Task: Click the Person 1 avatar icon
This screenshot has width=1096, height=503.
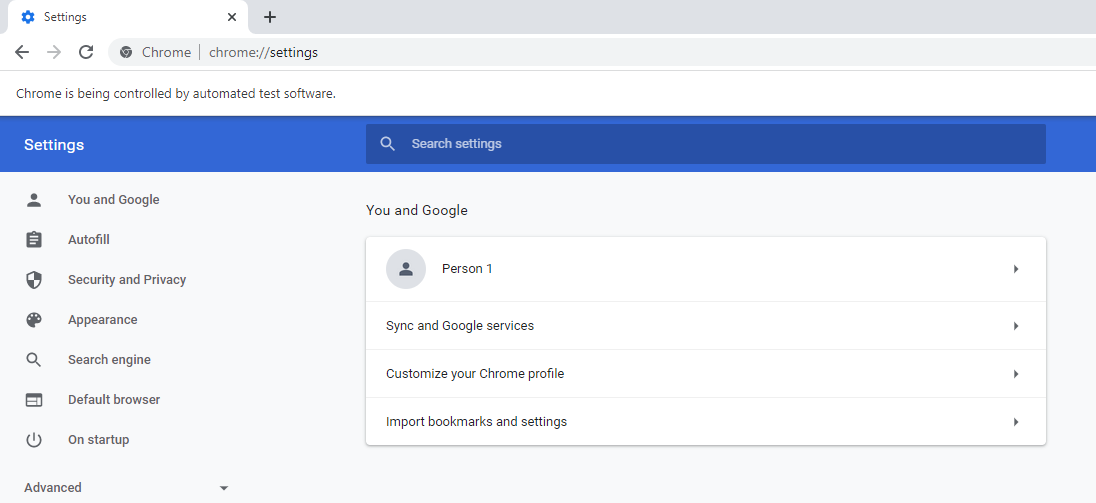Action: (405, 269)
